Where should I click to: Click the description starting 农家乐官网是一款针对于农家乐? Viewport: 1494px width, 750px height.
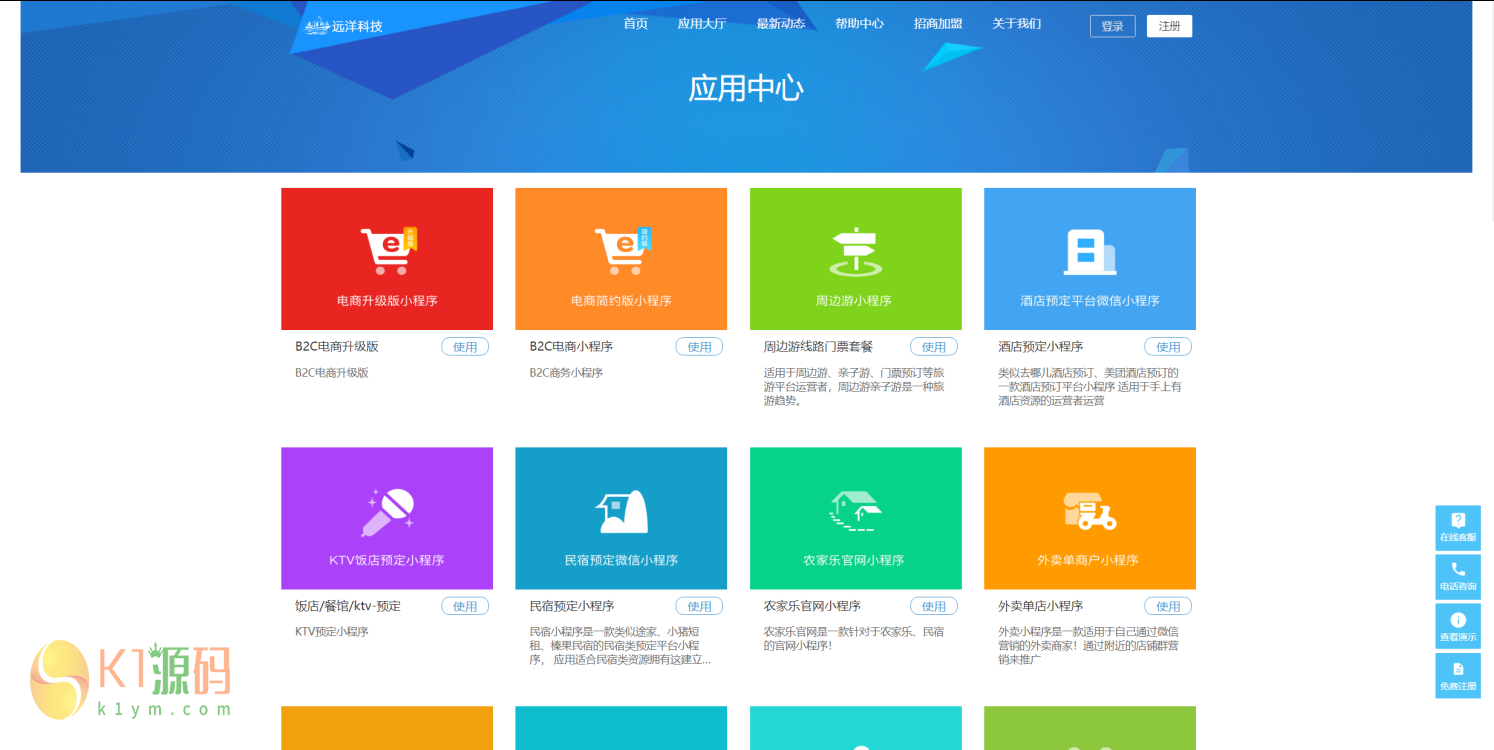[x=854, y=639]
